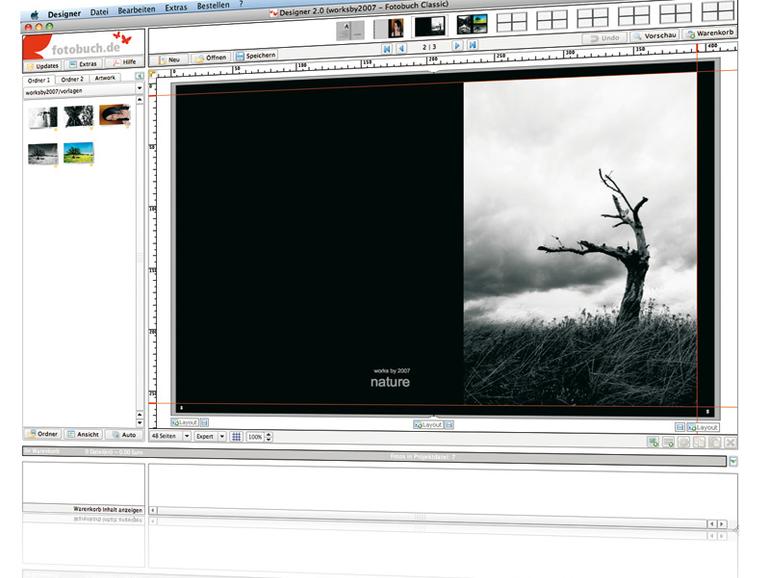Open the Bestellen menu
The width and height of the screenshot is (770, 578).
tap(213, 6)
